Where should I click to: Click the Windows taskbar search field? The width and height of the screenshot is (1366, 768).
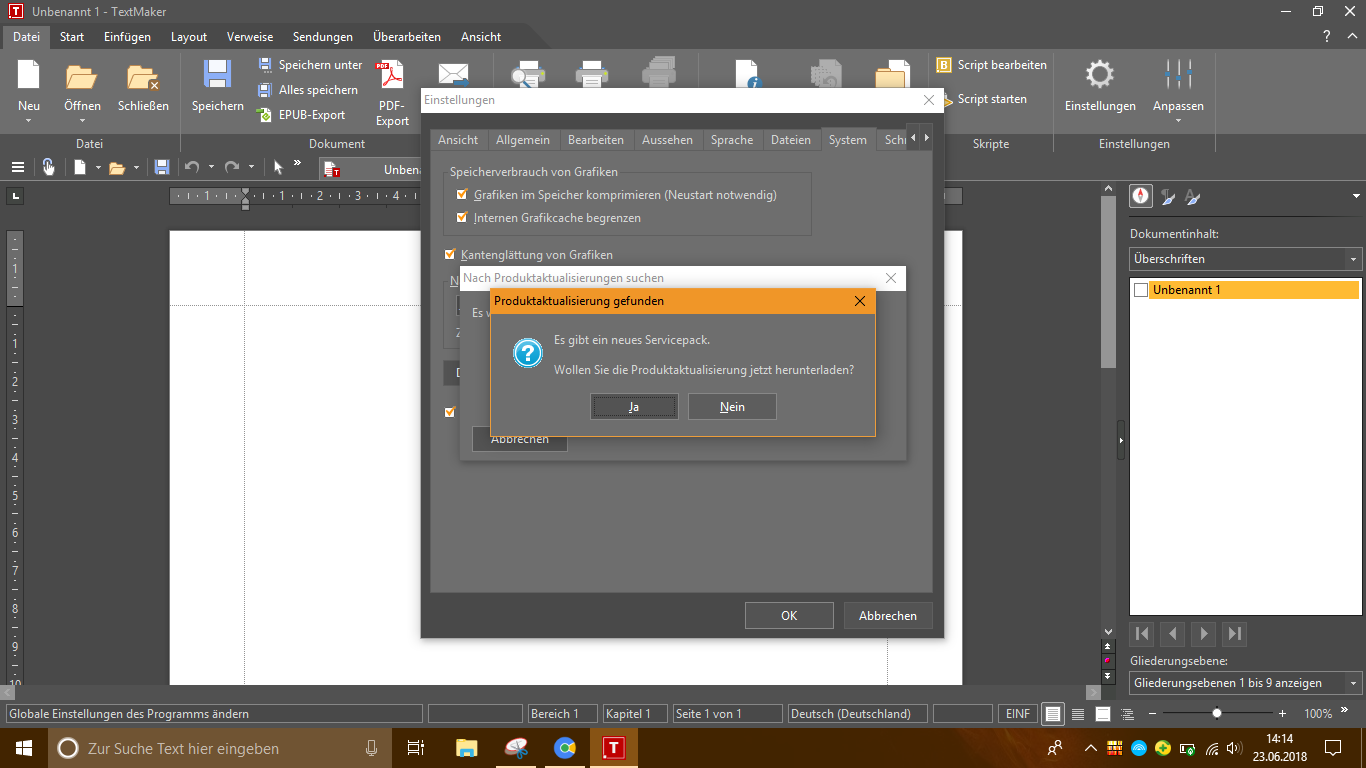pyautogui.click(x=220, y=748)
